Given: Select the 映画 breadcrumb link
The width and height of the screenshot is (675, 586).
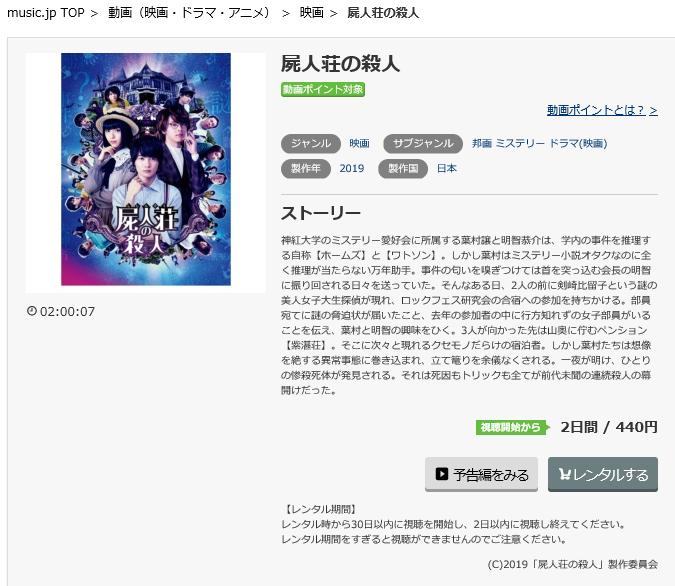Looking at the screenshot, I should (312, 13).
